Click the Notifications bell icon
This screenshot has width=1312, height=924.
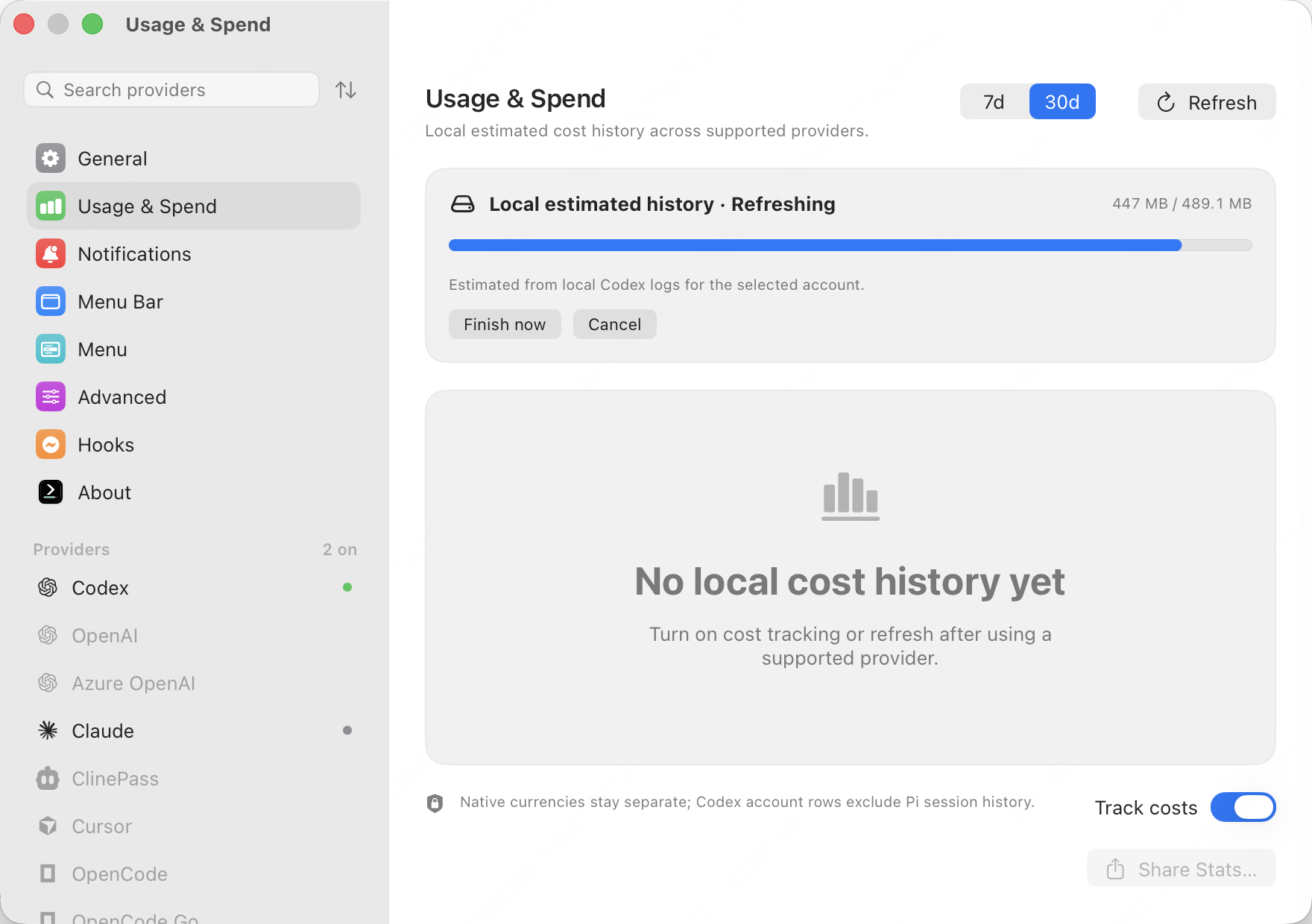[51, 254]
